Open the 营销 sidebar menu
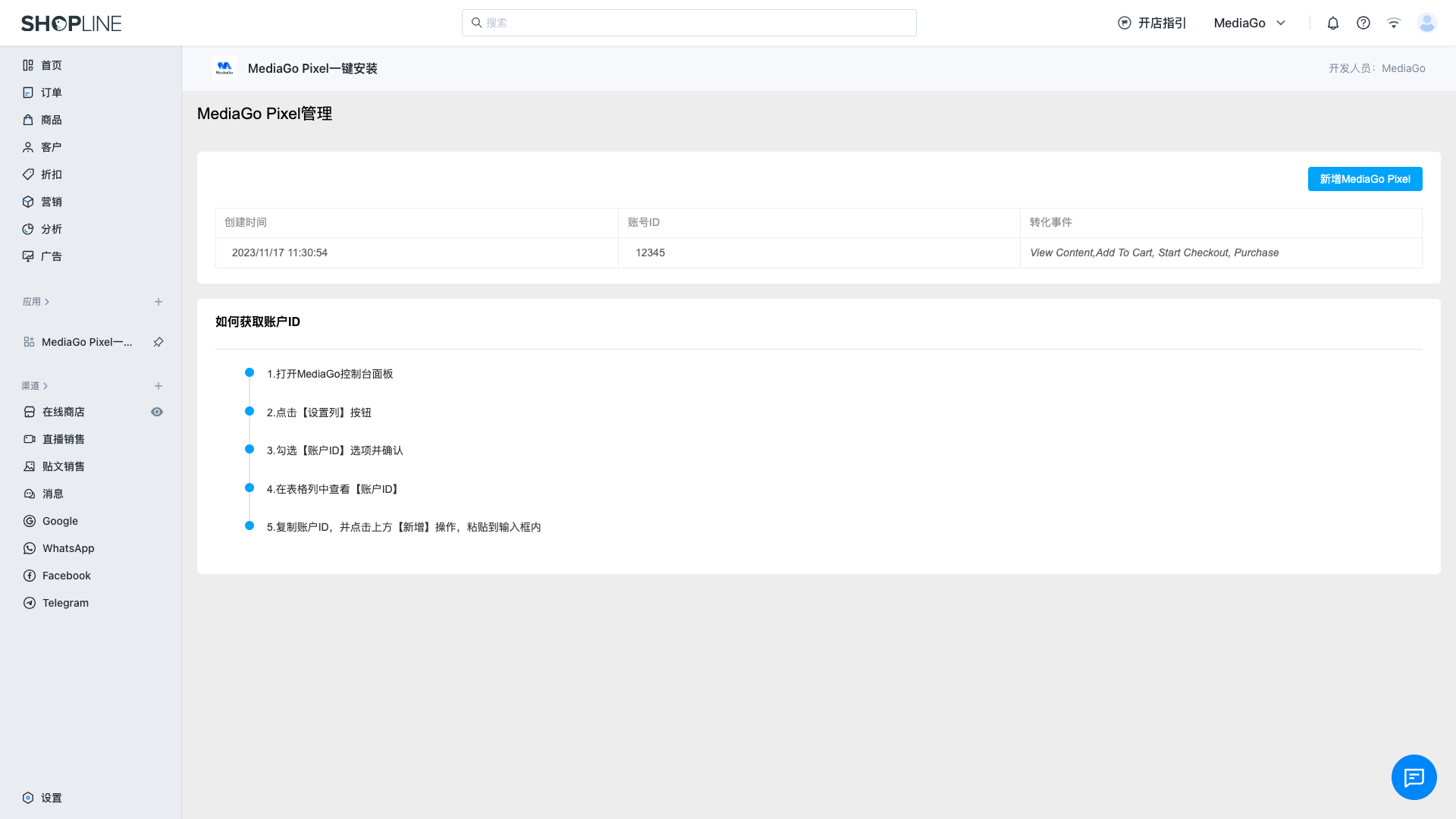This screenshot has width=1456, height=819. [x=51, y=202]
